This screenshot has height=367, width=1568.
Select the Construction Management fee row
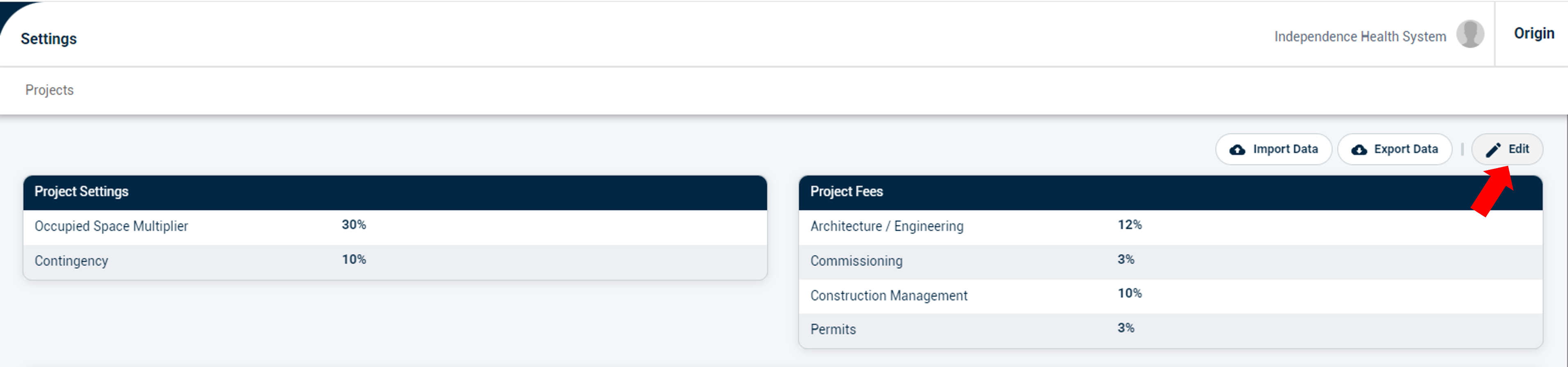[x=1170, y=296]
